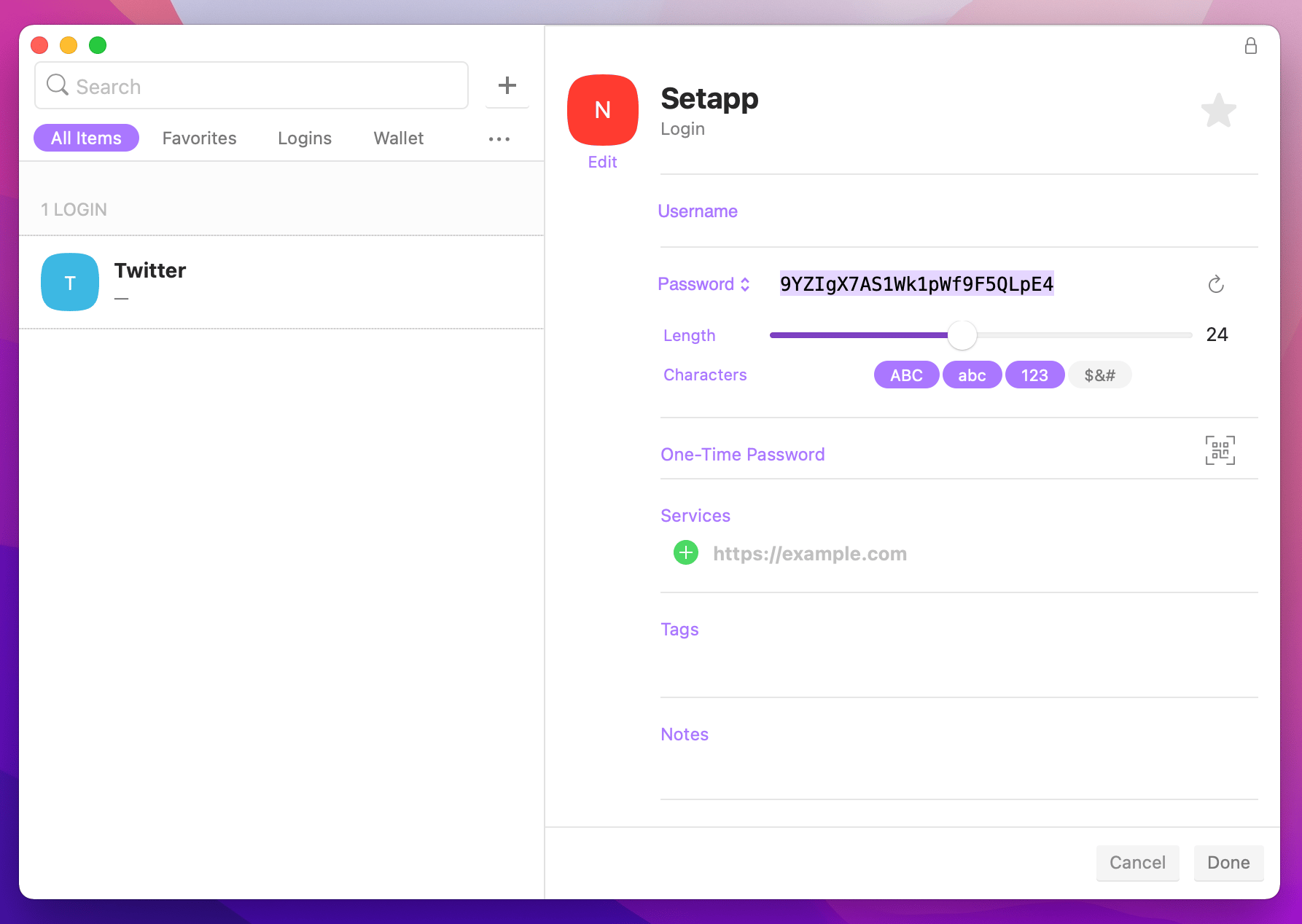Switch to Logins tab
This screenshot has width=1302, height=924.
point(305,138)
